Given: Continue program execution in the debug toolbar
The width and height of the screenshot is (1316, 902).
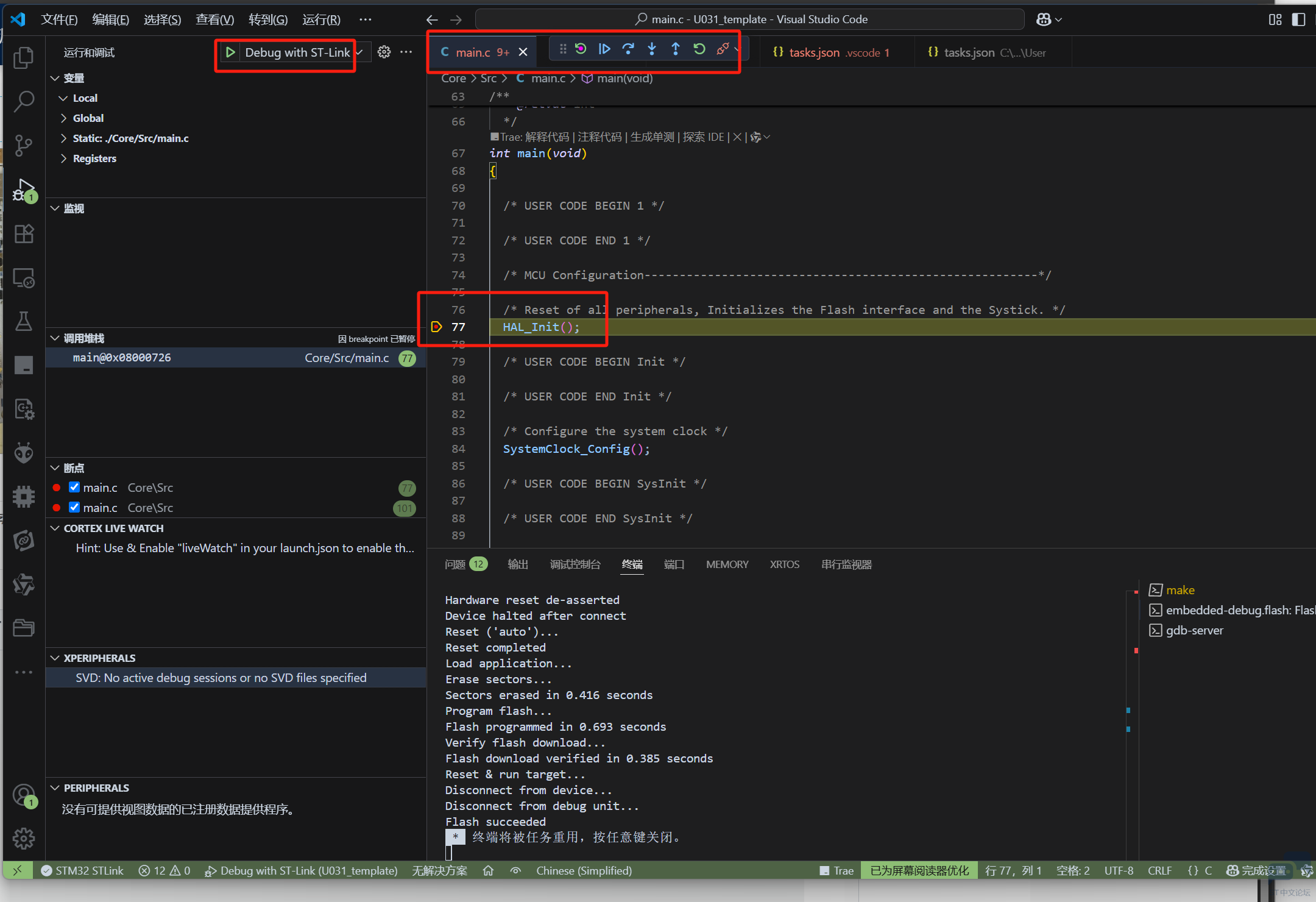Looking at the screenshot, I should (604, 49).
